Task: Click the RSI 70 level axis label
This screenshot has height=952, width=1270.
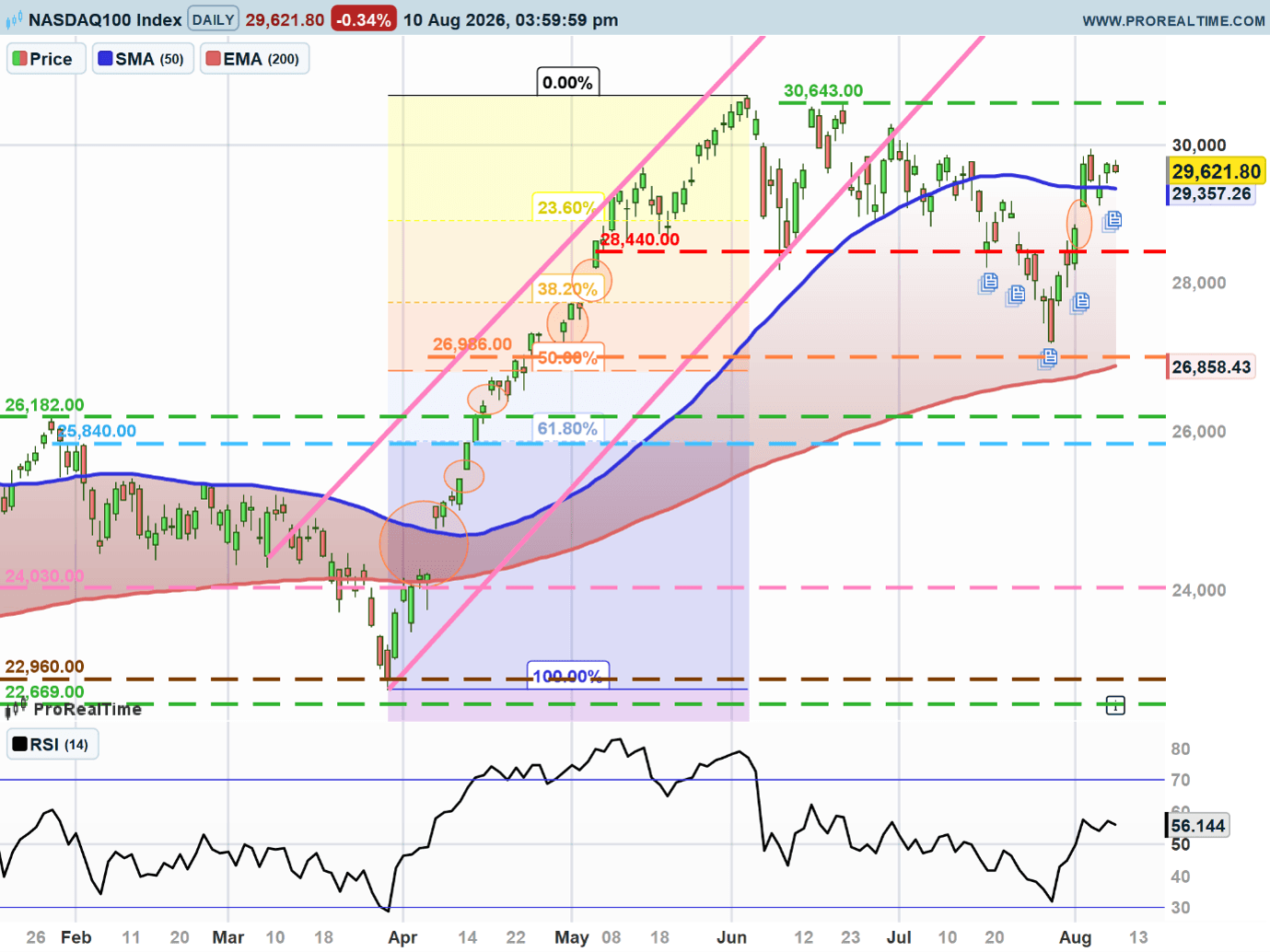Action: point(1181,781)
